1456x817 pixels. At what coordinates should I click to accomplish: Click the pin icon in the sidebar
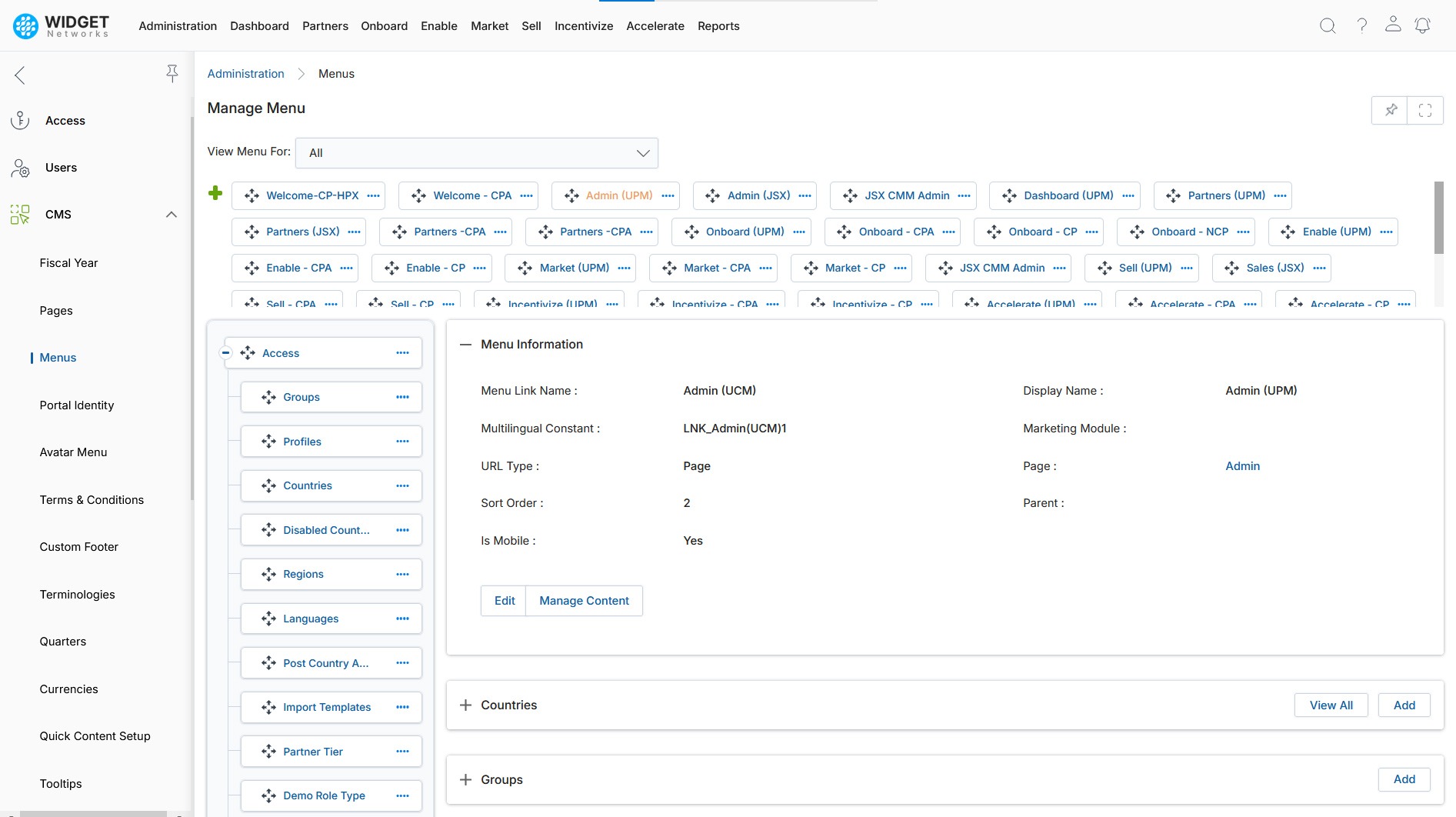(172, 73)
